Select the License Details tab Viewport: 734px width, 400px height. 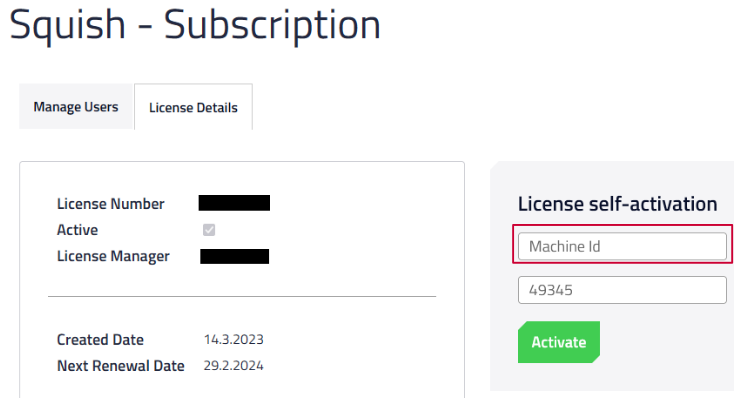193,108
